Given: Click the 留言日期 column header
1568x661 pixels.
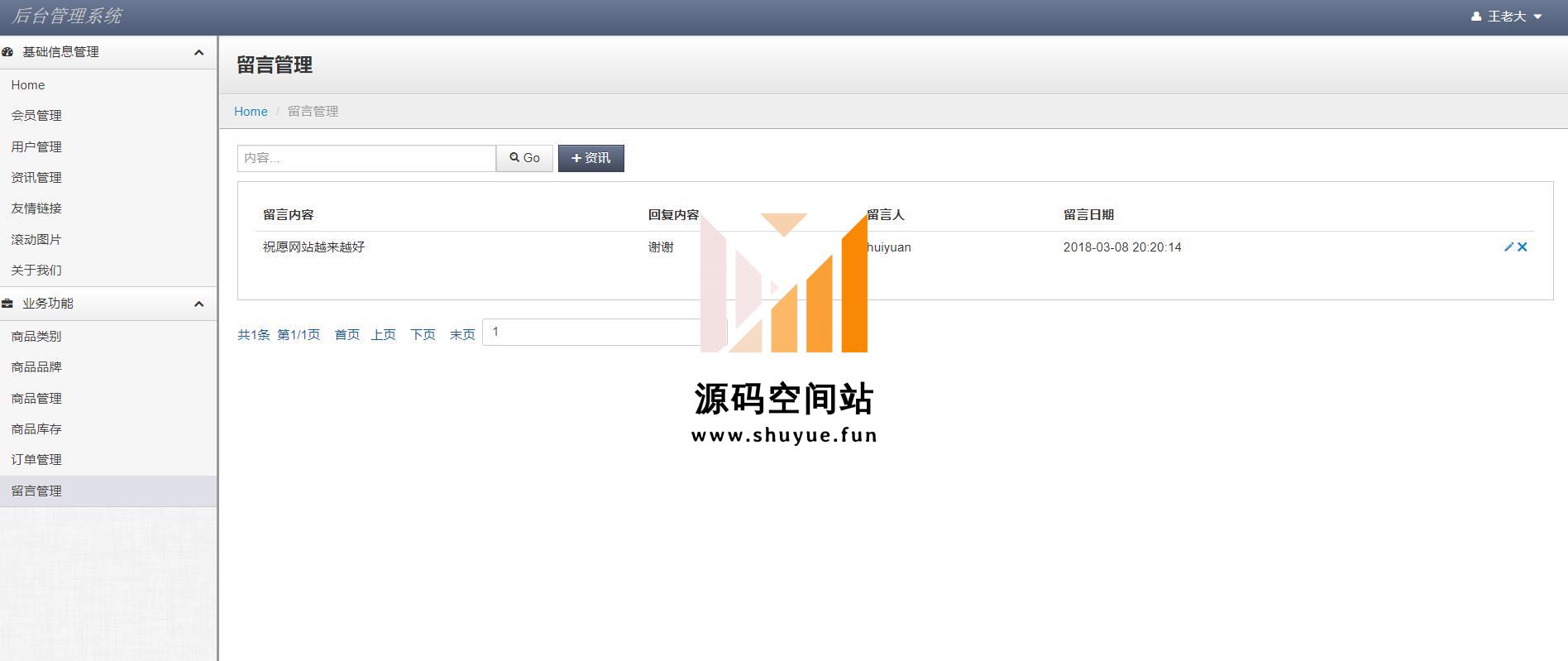Looking at the screenshot, I should coord(1088,214).
